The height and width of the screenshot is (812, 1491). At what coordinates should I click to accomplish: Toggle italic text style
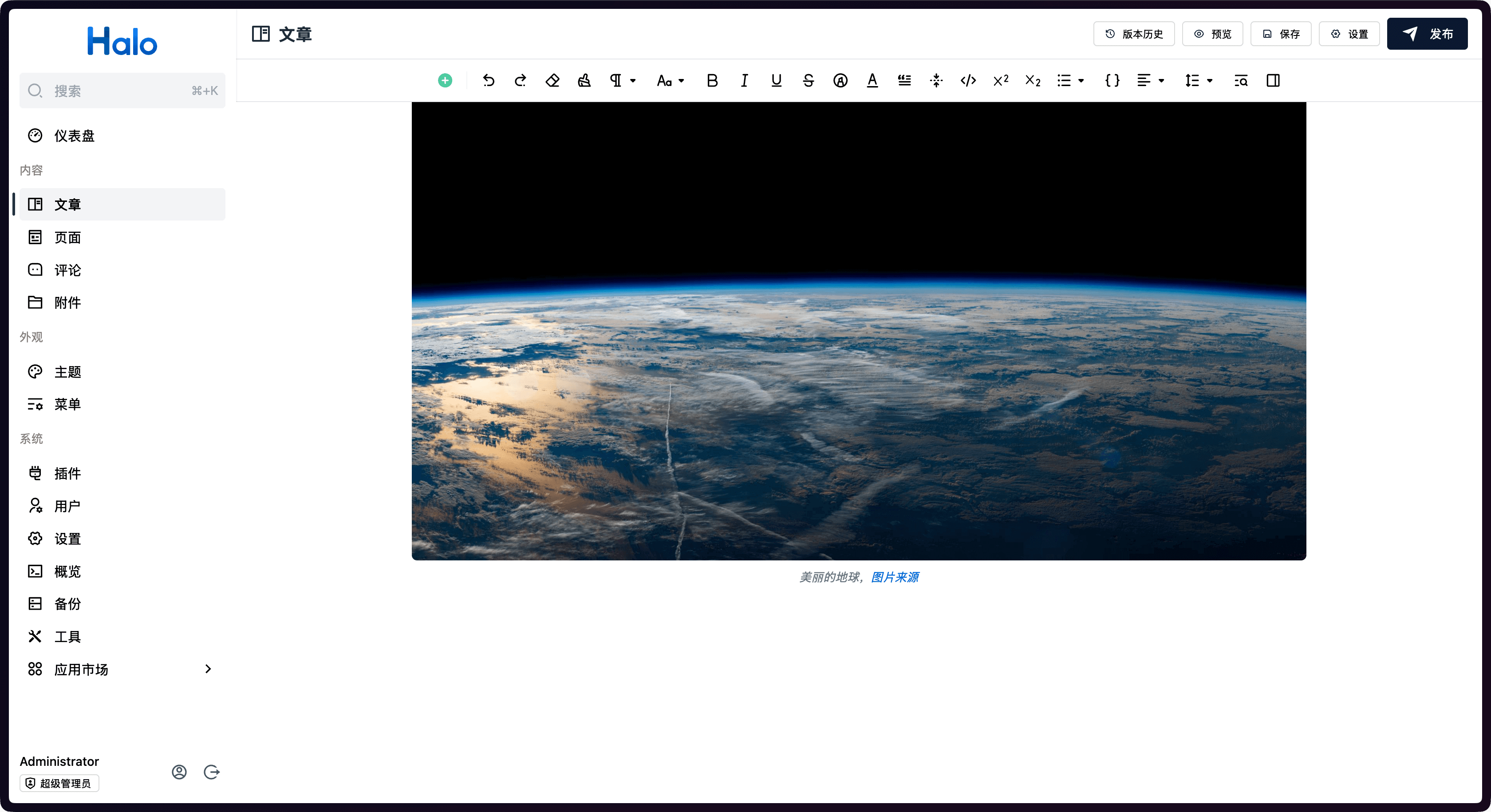(x=744, y=80)
